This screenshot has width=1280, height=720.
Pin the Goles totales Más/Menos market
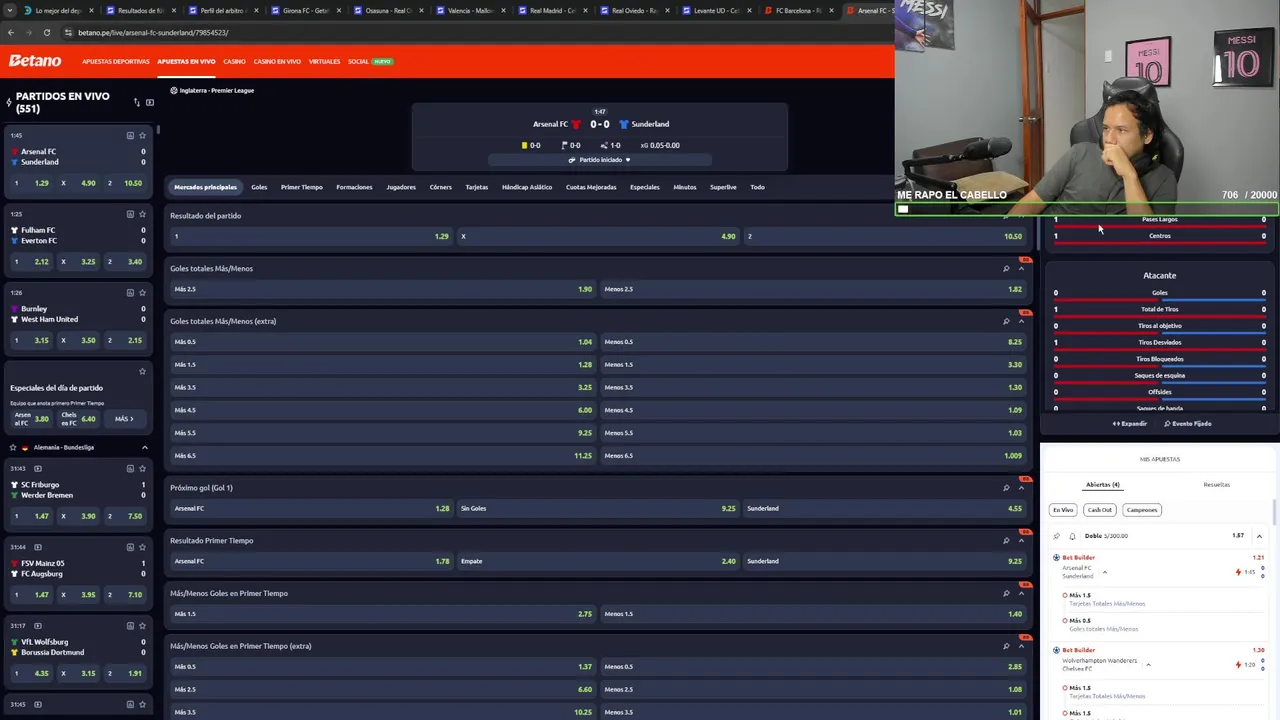click(1006, 268)
